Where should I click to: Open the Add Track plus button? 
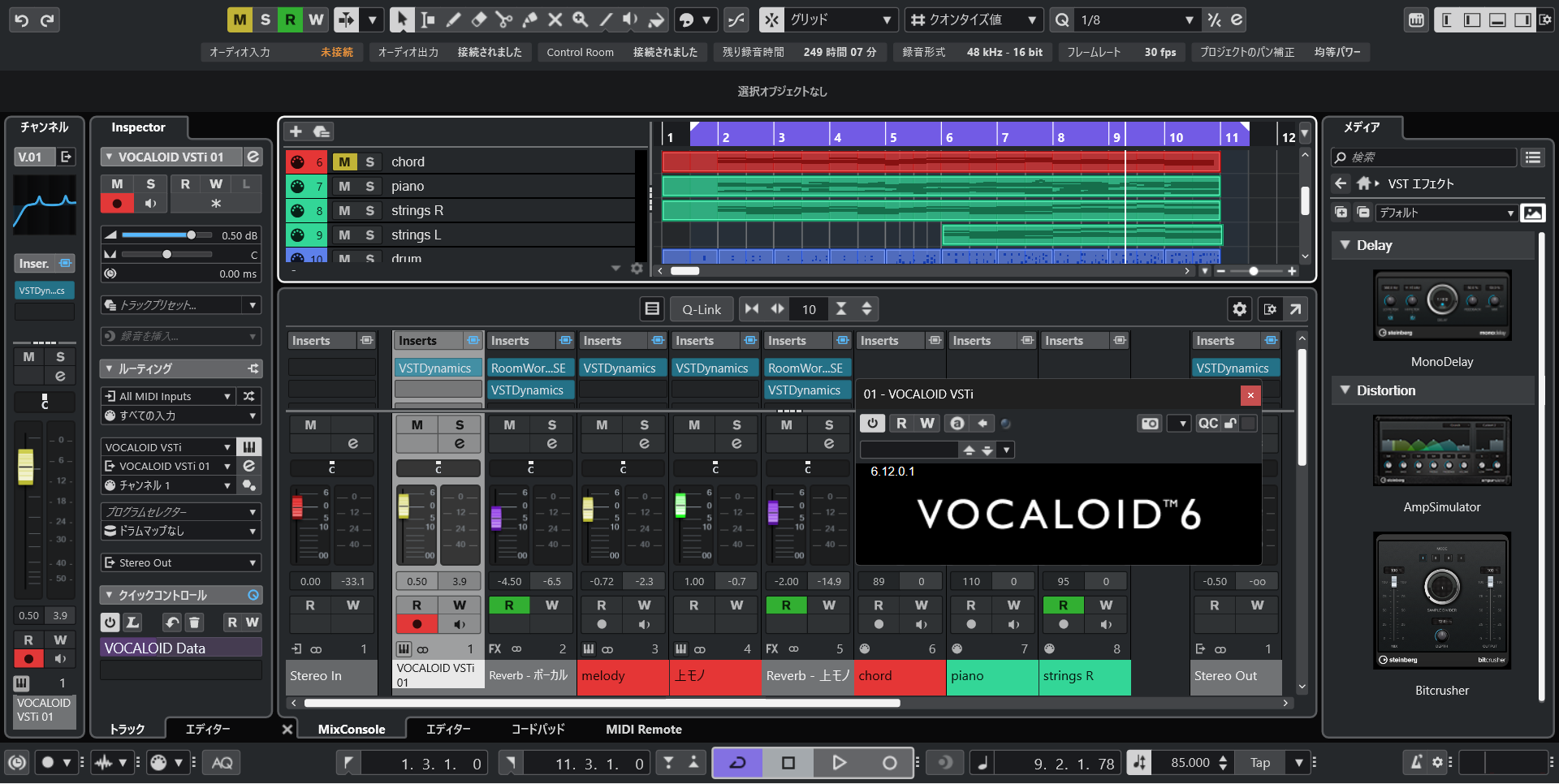(x=296, y=131)
